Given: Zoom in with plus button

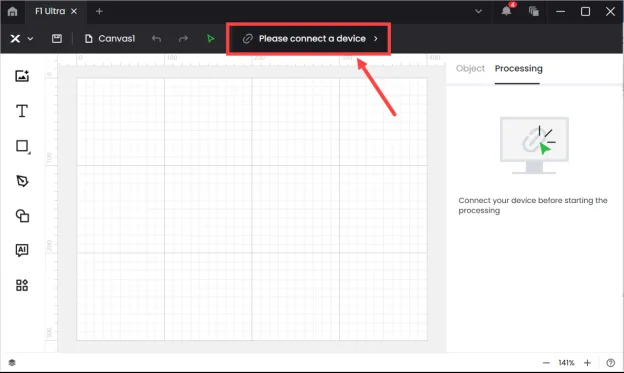Looking at the screenshot, I should [x=587, y=363].
